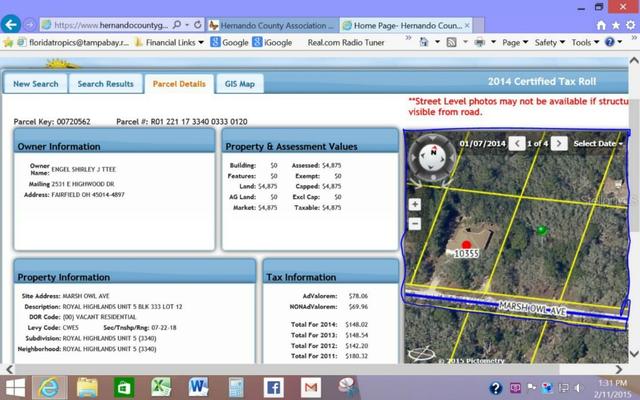Viewport: 640px width, 400px height.
Task: Open the Safety menu dropdown
Action: coord(549,42)
